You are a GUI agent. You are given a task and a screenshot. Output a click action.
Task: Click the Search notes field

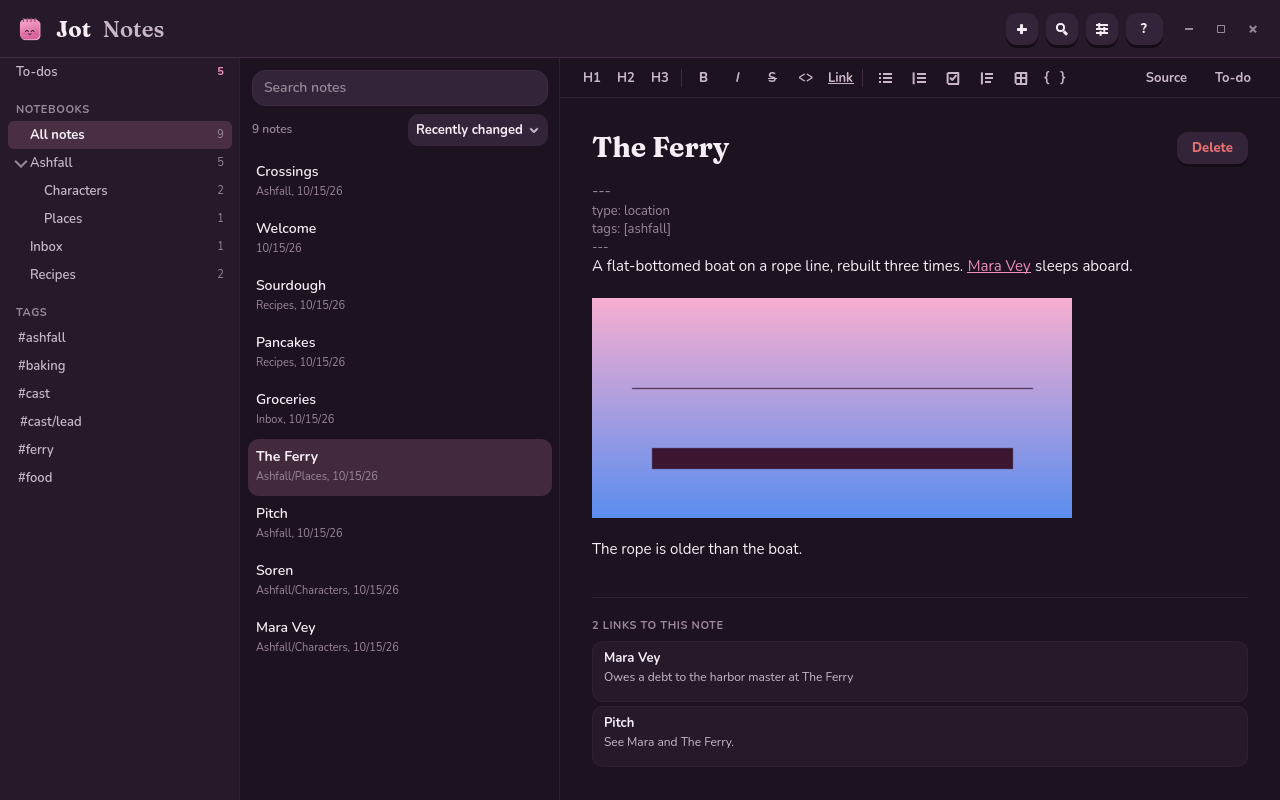point(399,87)
